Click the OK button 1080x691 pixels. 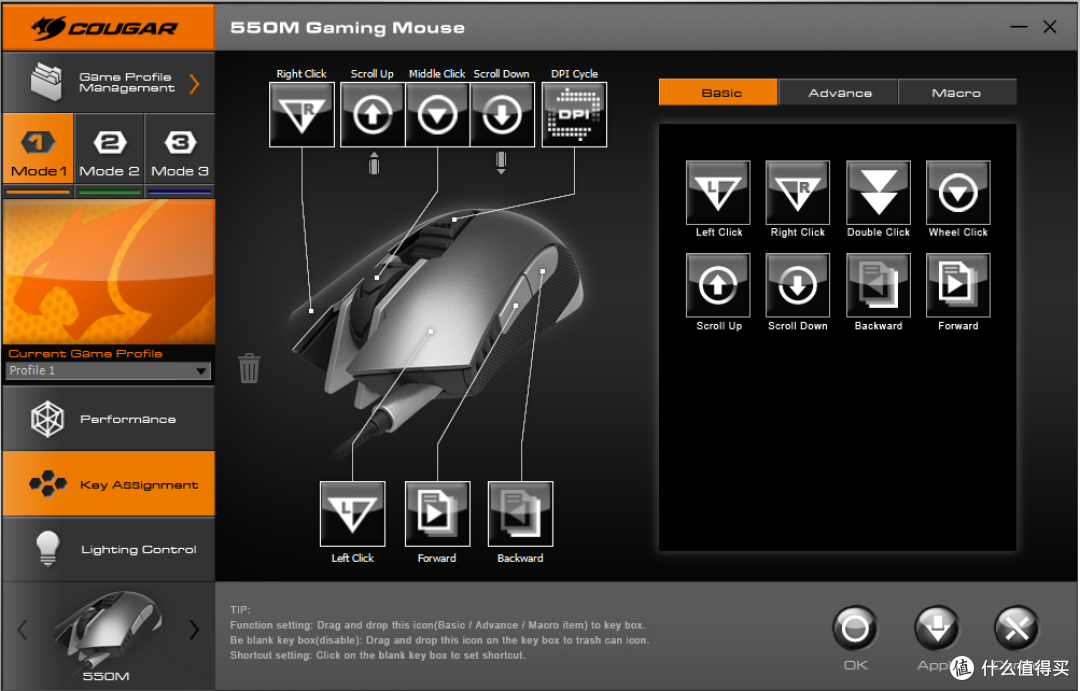(855, 628)
